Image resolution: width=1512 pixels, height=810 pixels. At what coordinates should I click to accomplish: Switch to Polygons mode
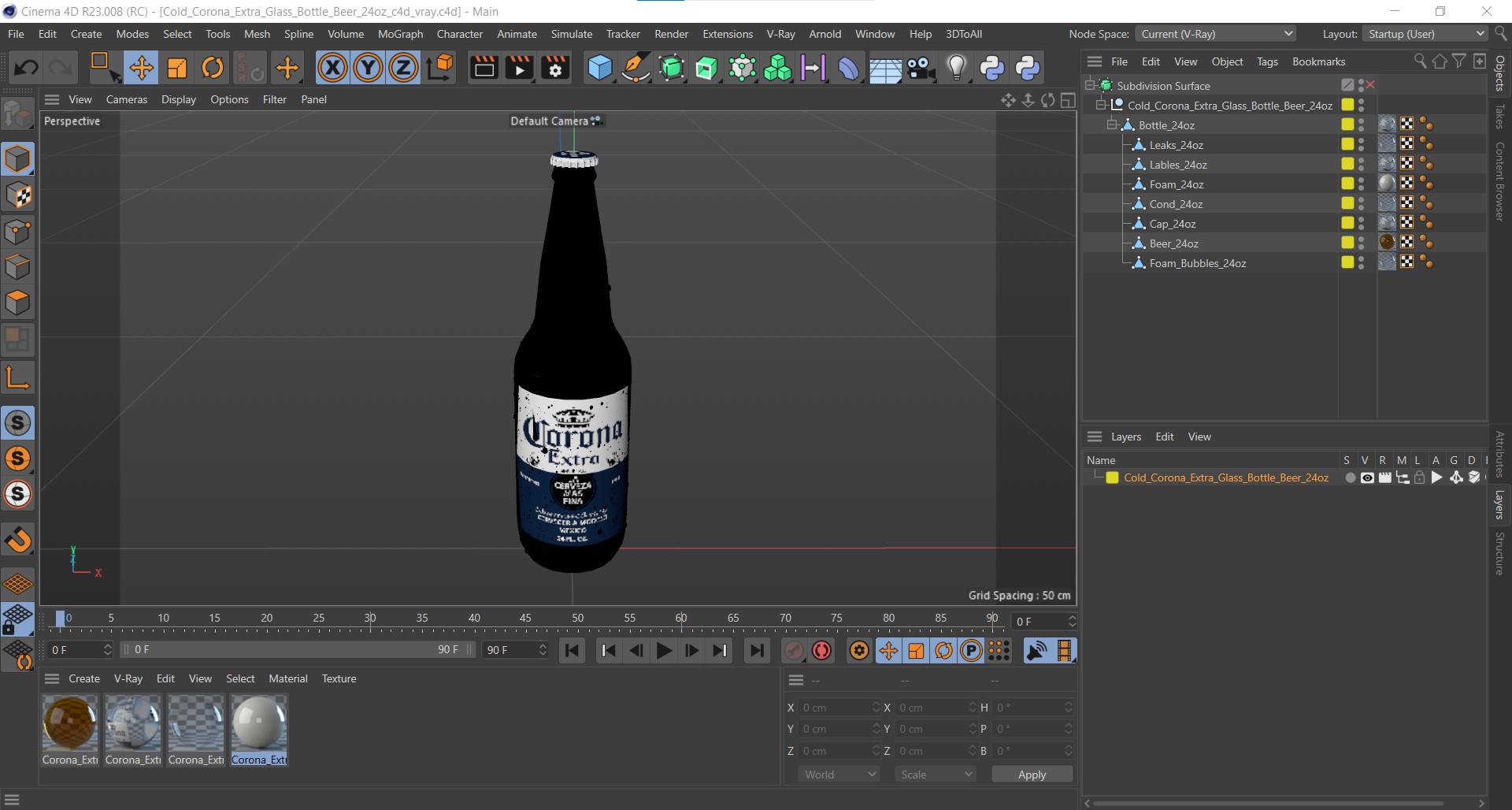(17, 303)
